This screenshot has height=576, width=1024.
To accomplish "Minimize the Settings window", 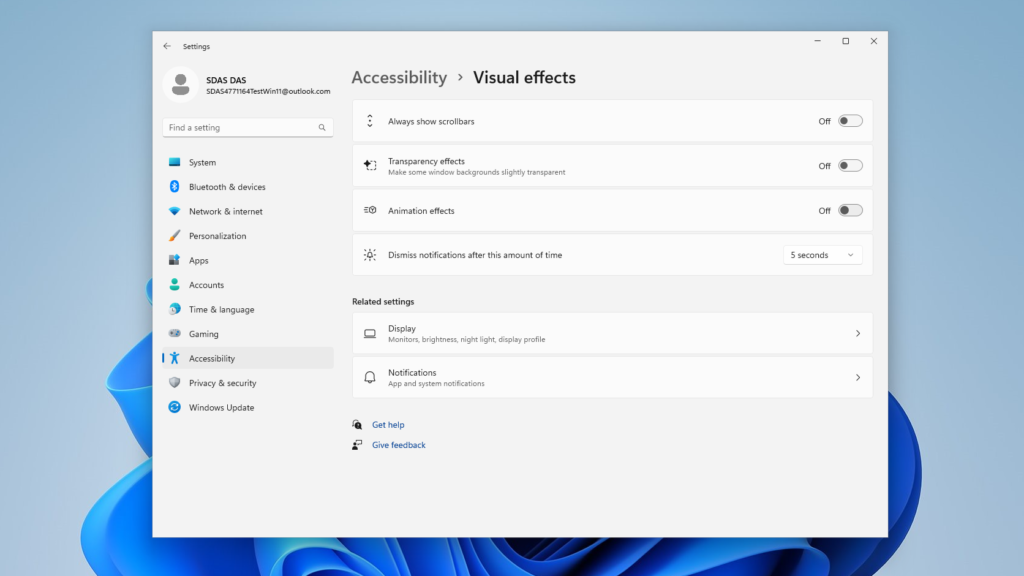I will (x=818, y=41).
